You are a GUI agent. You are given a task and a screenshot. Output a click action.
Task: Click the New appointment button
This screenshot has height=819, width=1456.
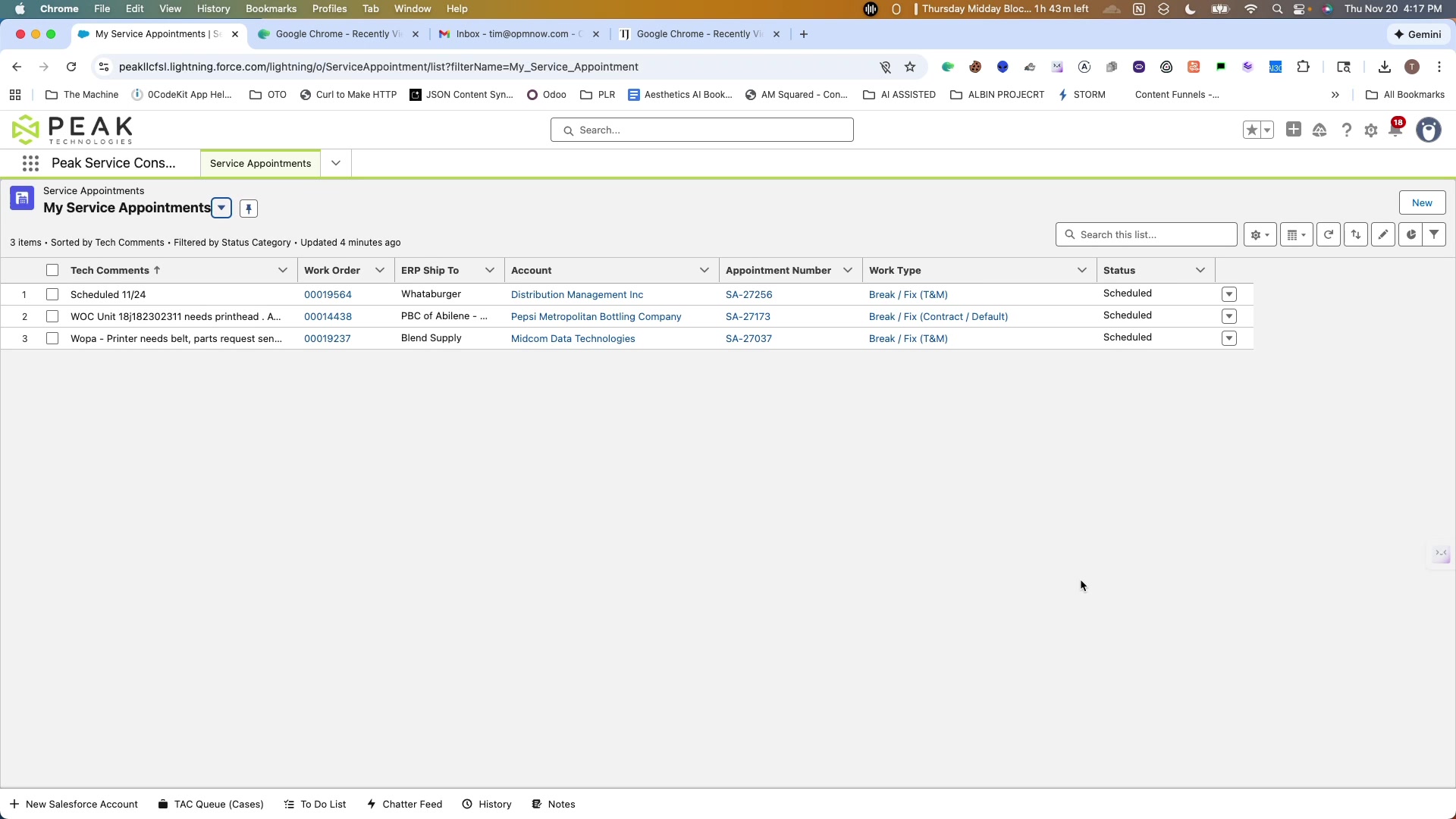(x=1422, y=203)
